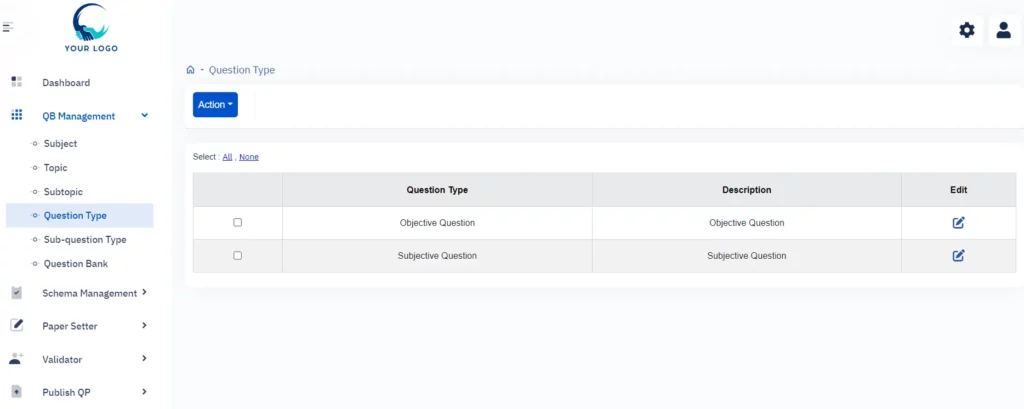Click the home breadcrumb icon

(x=191, y=70)
